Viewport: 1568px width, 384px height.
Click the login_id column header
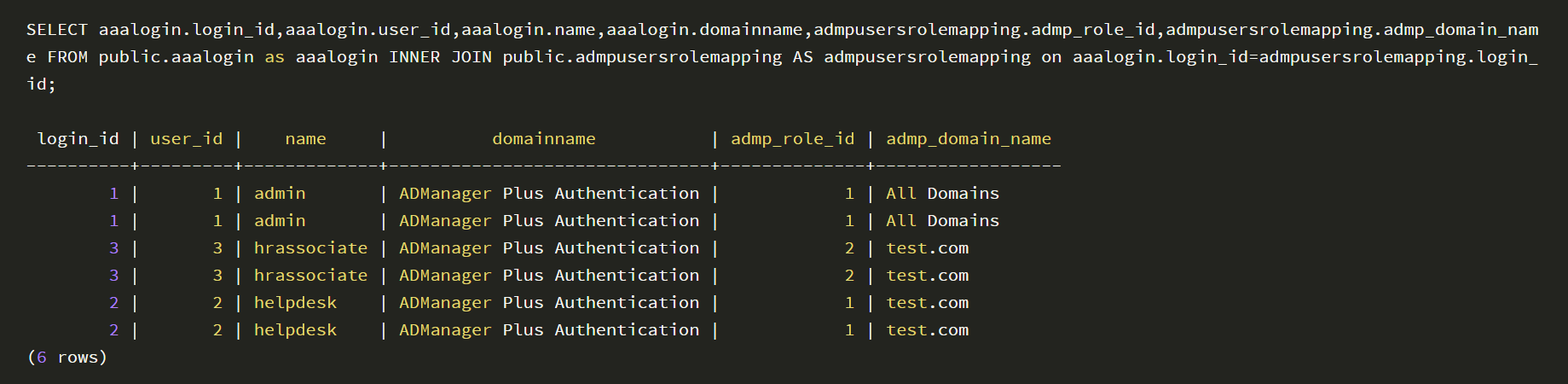pyautogui.click(x=78, y=139)
